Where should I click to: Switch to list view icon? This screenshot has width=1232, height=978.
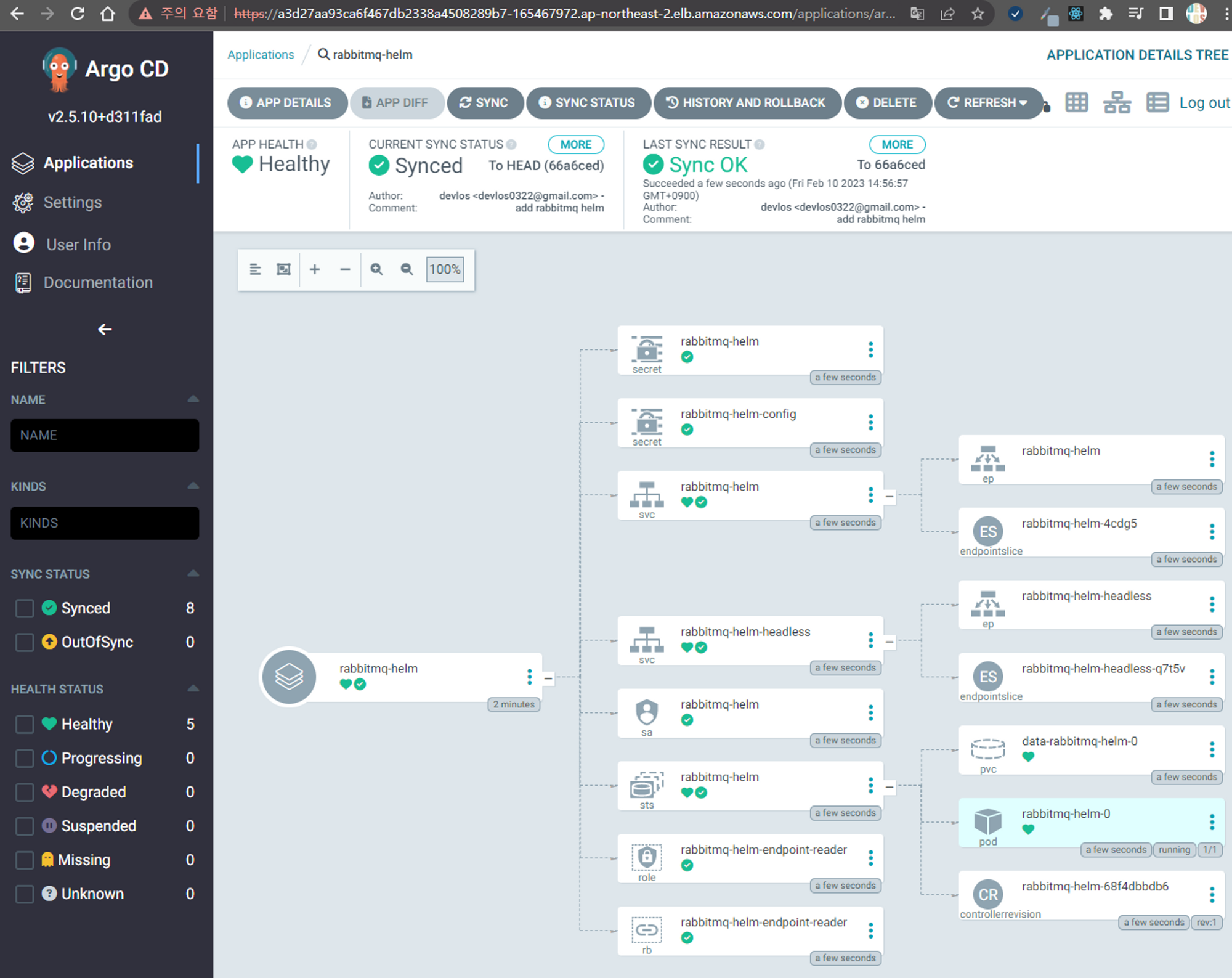(x=1157, y=102)
